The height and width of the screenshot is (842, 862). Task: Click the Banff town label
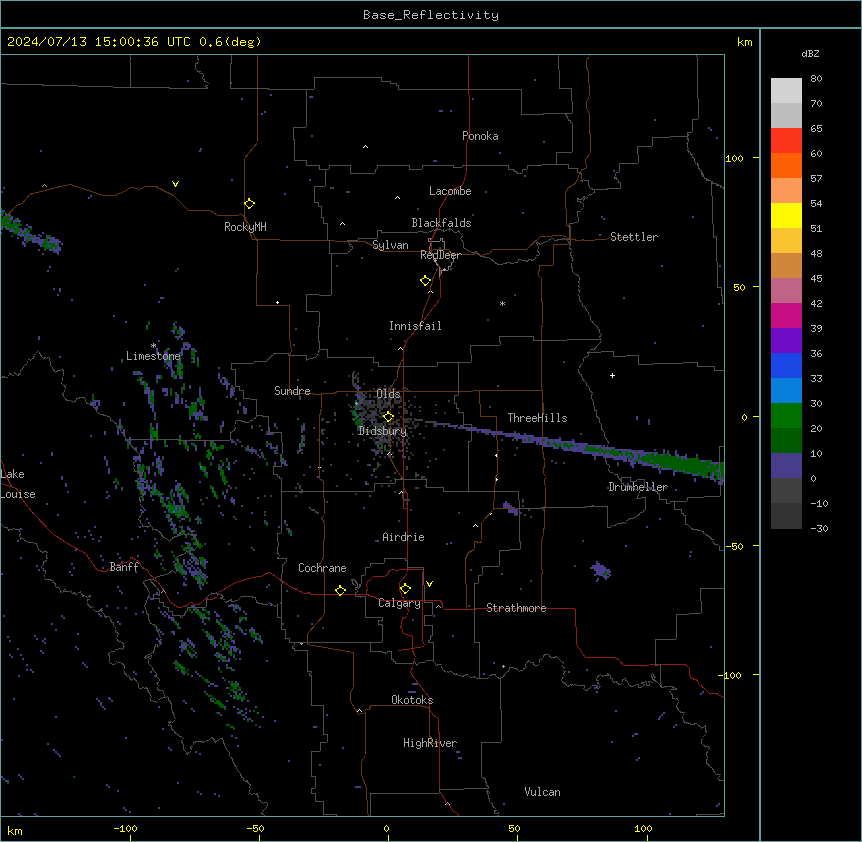pyautogui.click(x=124, y=567)
